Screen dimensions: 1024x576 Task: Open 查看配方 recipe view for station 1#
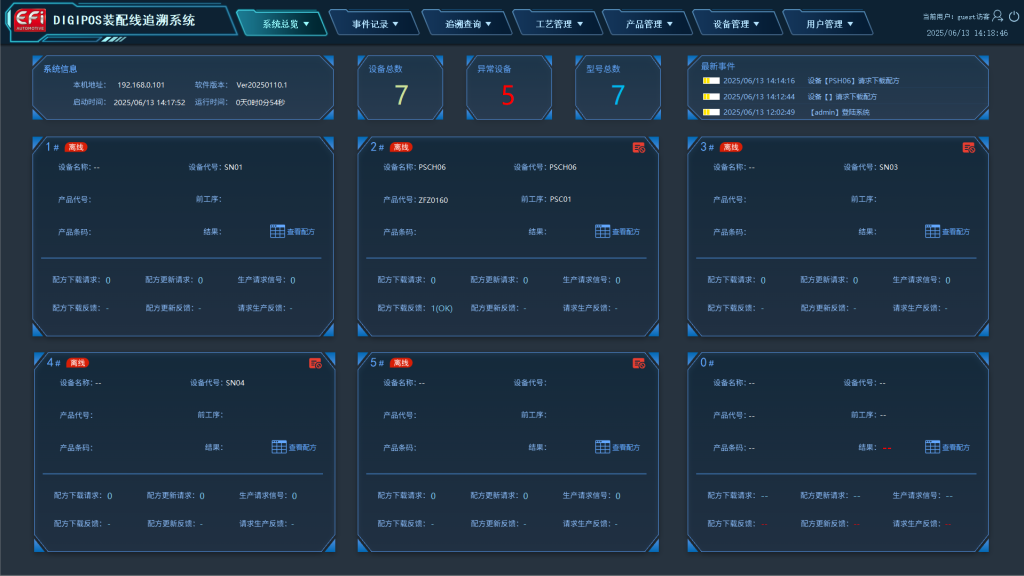(x=292, y=231)
